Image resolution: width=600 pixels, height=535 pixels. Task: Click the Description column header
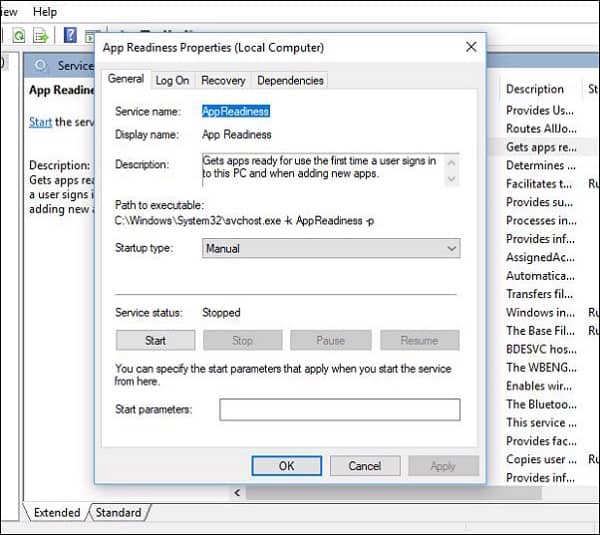click(535, 89)
